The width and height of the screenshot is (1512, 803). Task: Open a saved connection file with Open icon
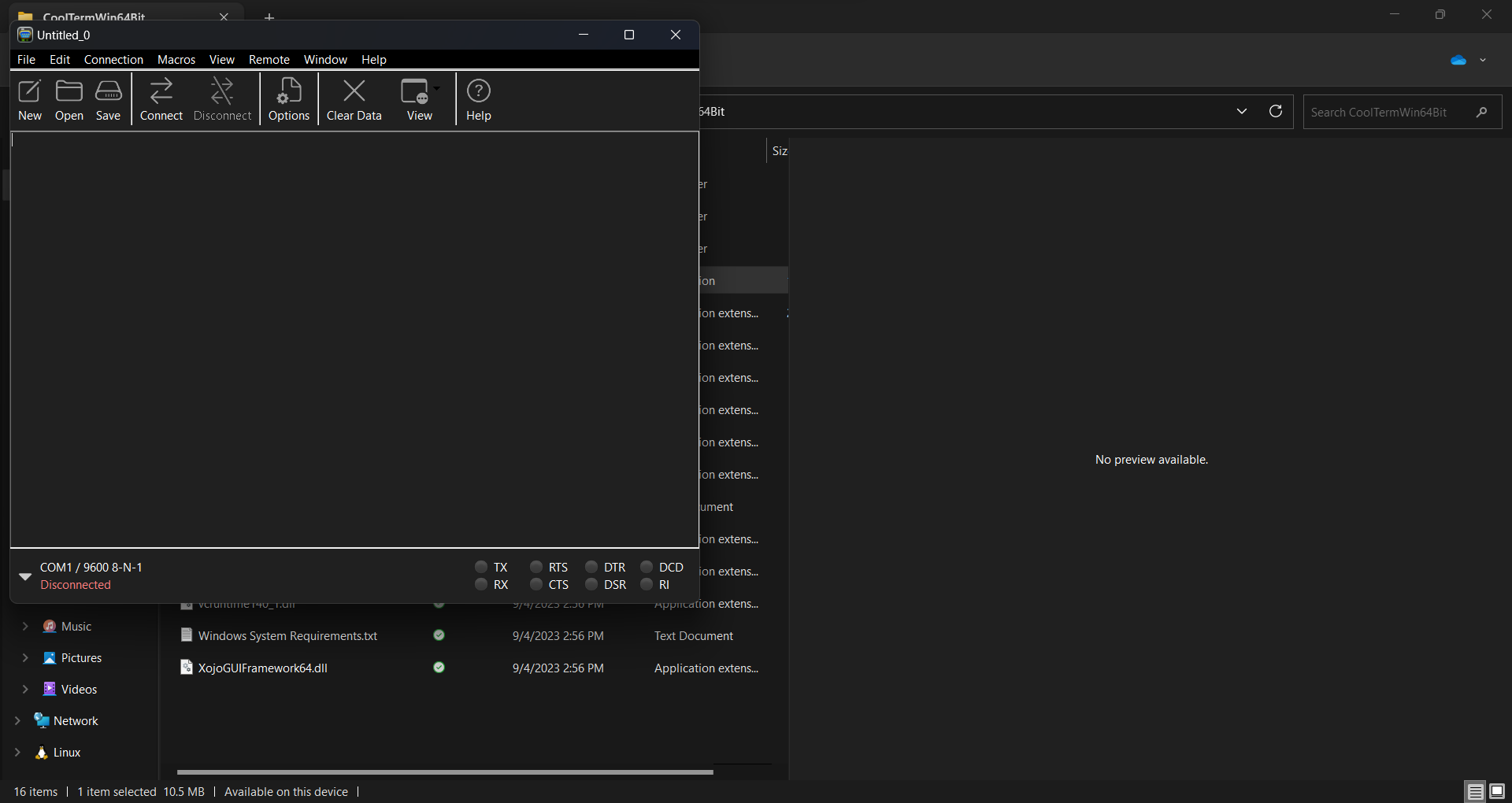coord(69,99)
